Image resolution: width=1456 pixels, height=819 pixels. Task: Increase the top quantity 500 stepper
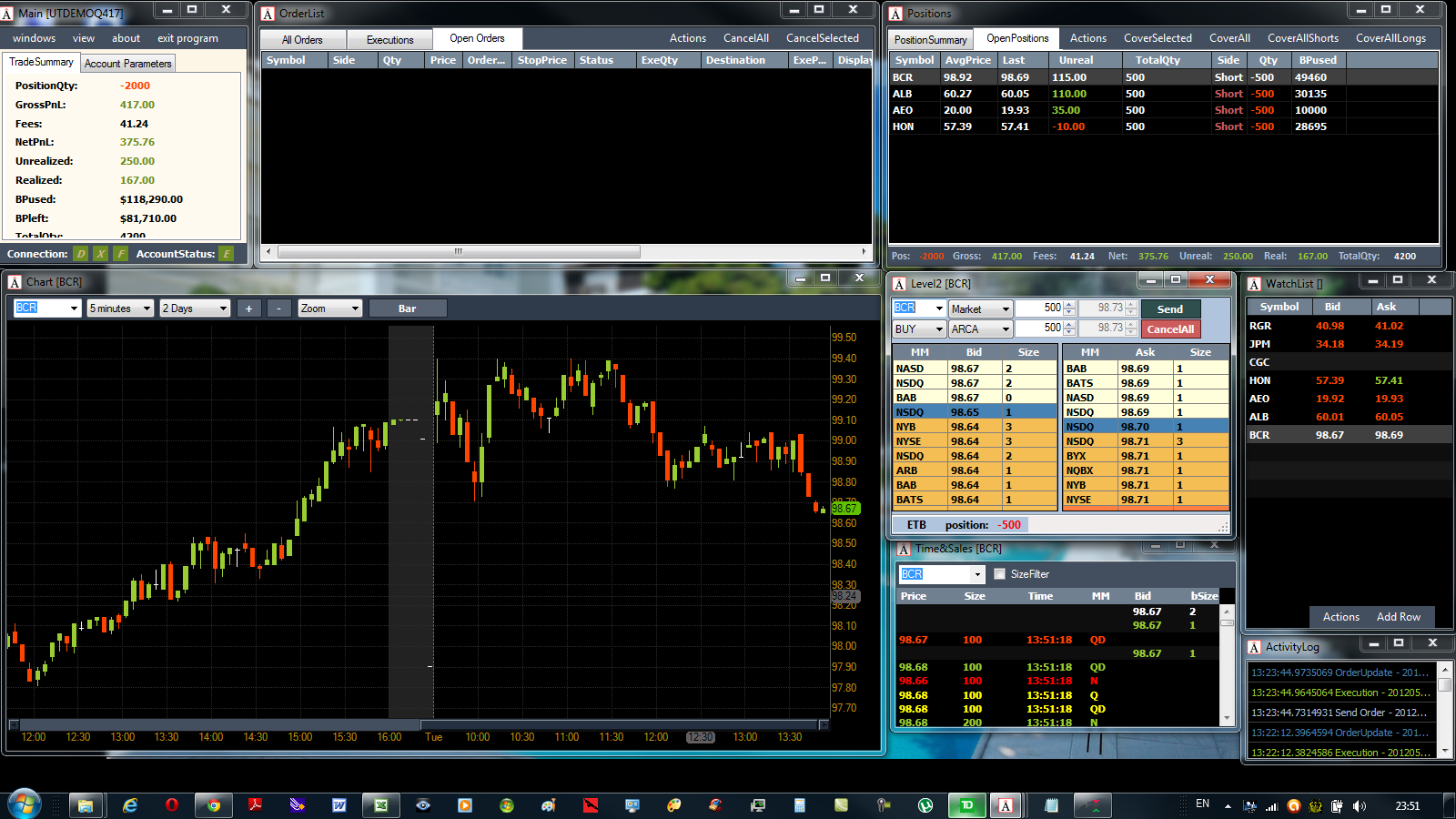click(1069, 305)
